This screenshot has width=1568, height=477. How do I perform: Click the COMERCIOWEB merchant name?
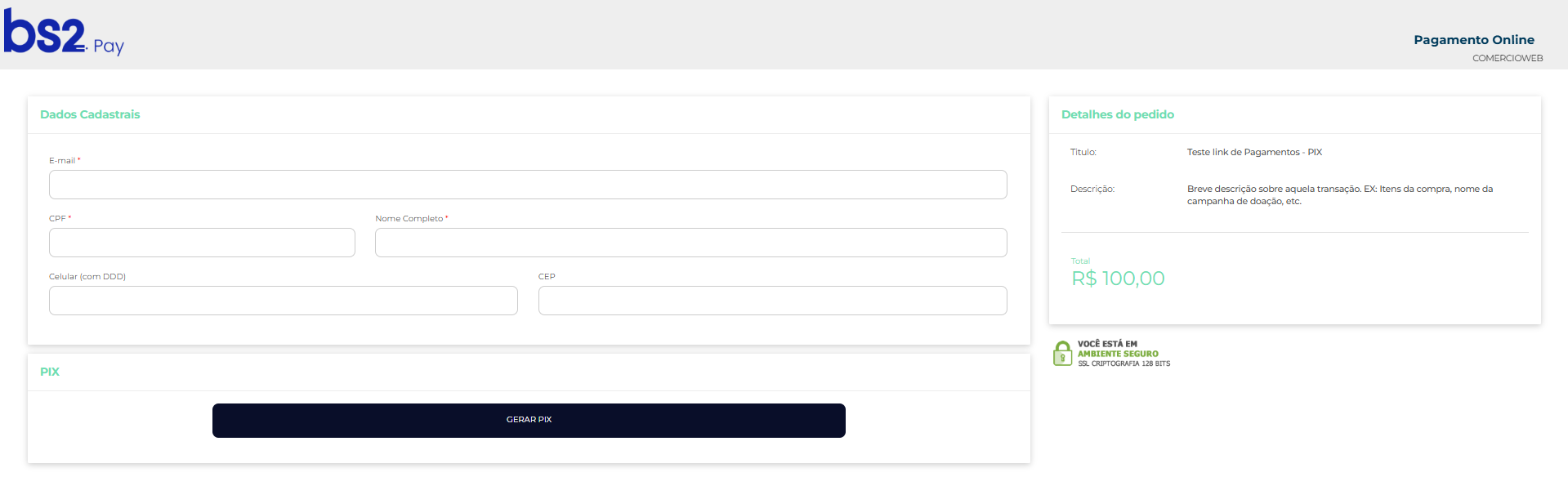coord(1507,59)
